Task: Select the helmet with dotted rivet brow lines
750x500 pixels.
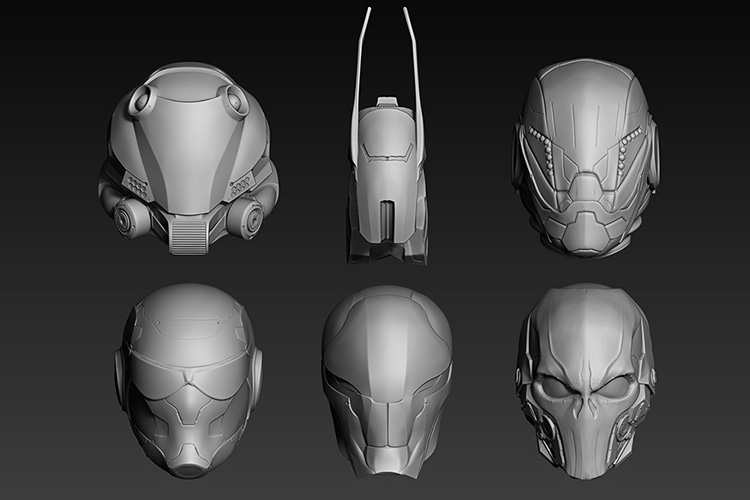Action: 585,158
